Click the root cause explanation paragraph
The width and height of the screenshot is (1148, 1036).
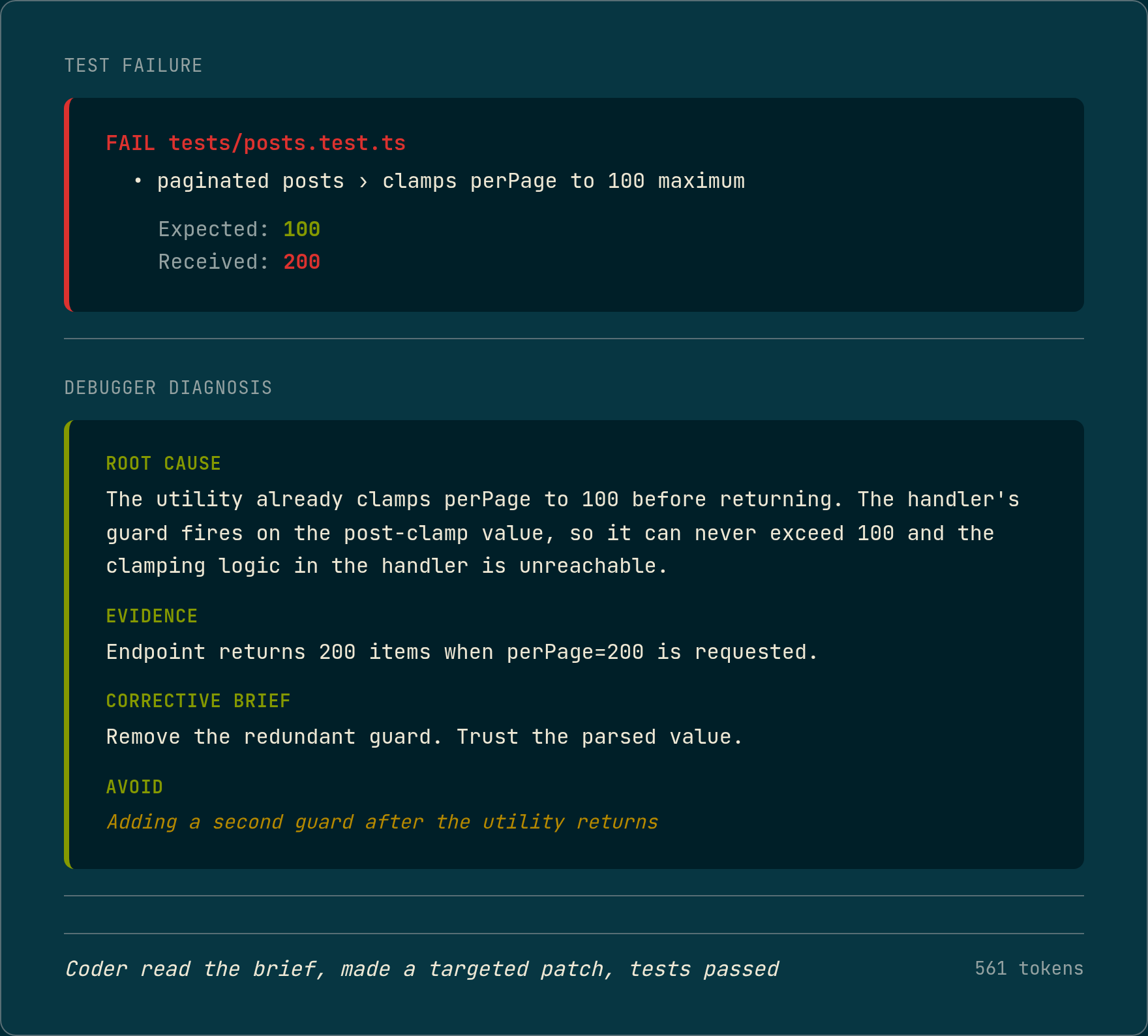tap(563, 532)
